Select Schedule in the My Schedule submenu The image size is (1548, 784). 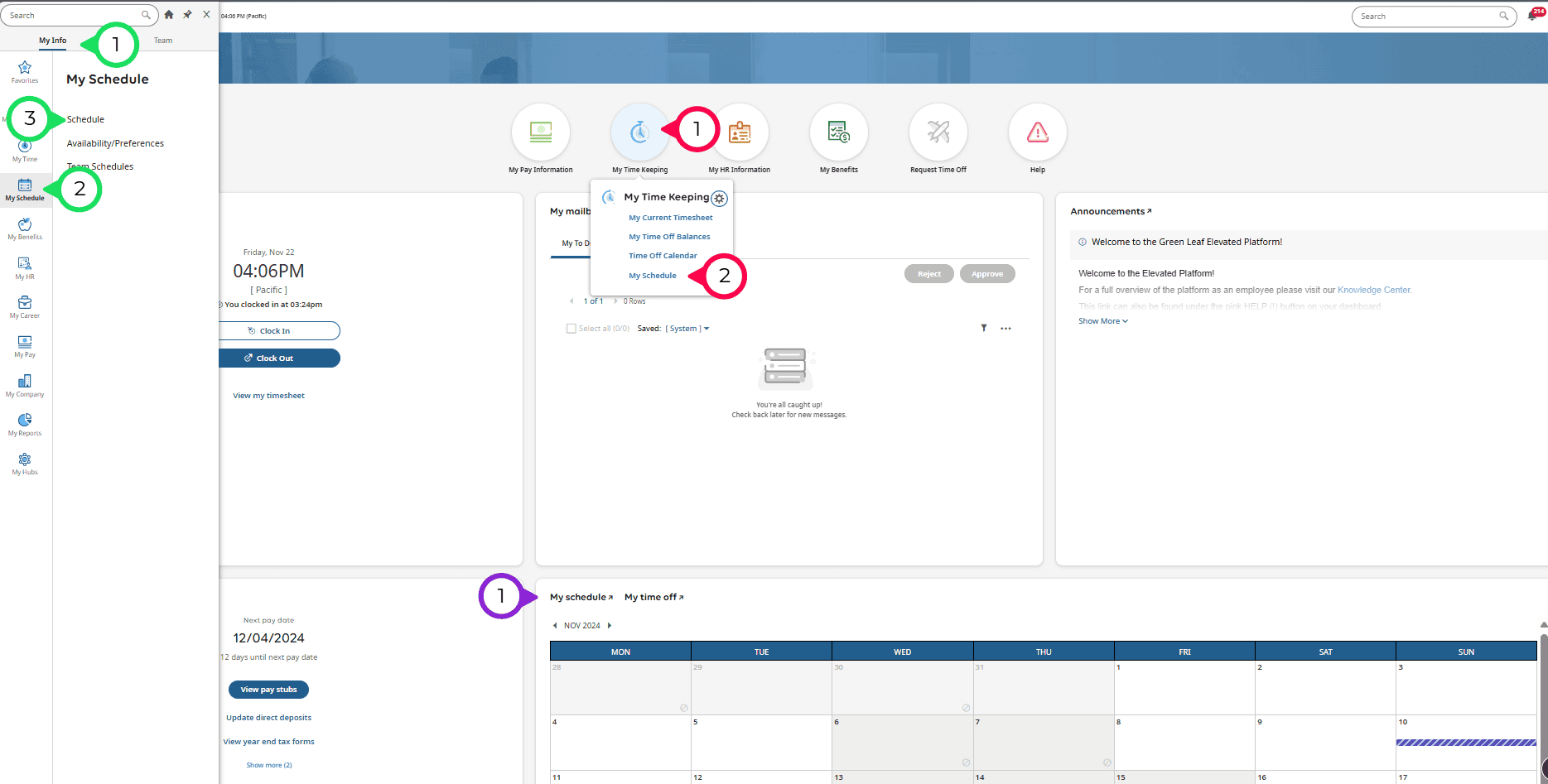[x=85, y=119]
